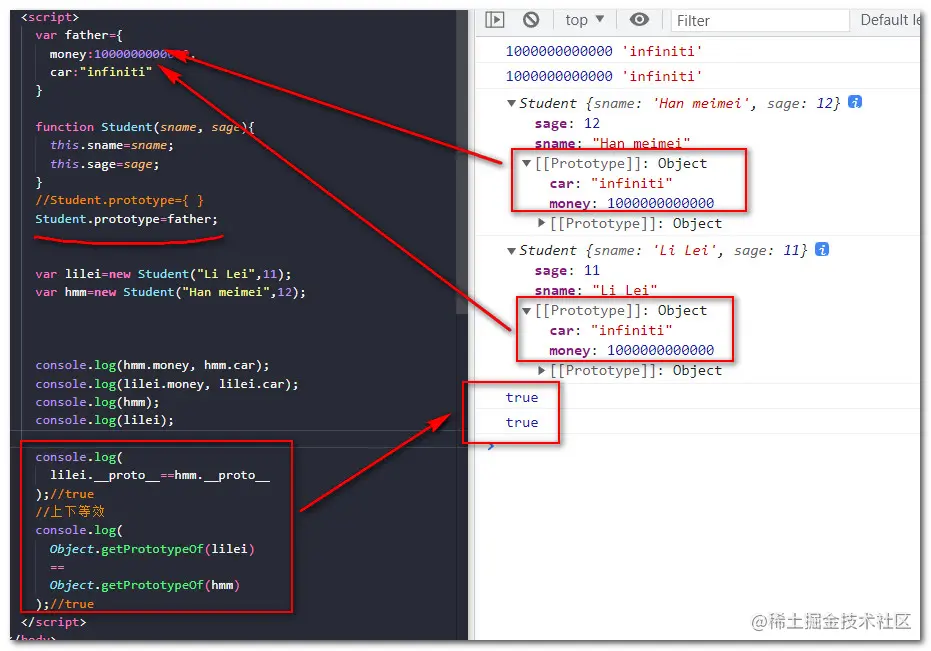Click the console.log(hmm.money, hmm.car) line

point(152,365)
